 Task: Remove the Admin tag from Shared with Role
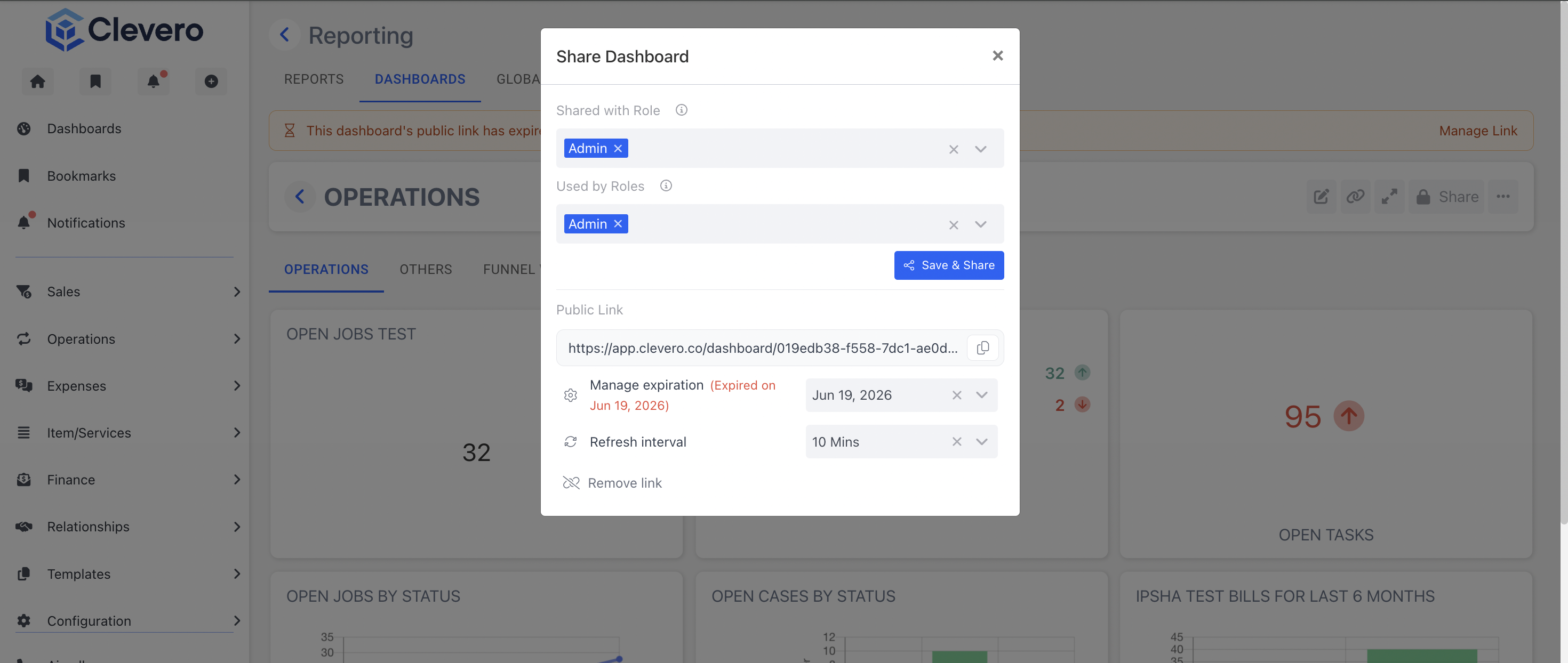point(618,148)
